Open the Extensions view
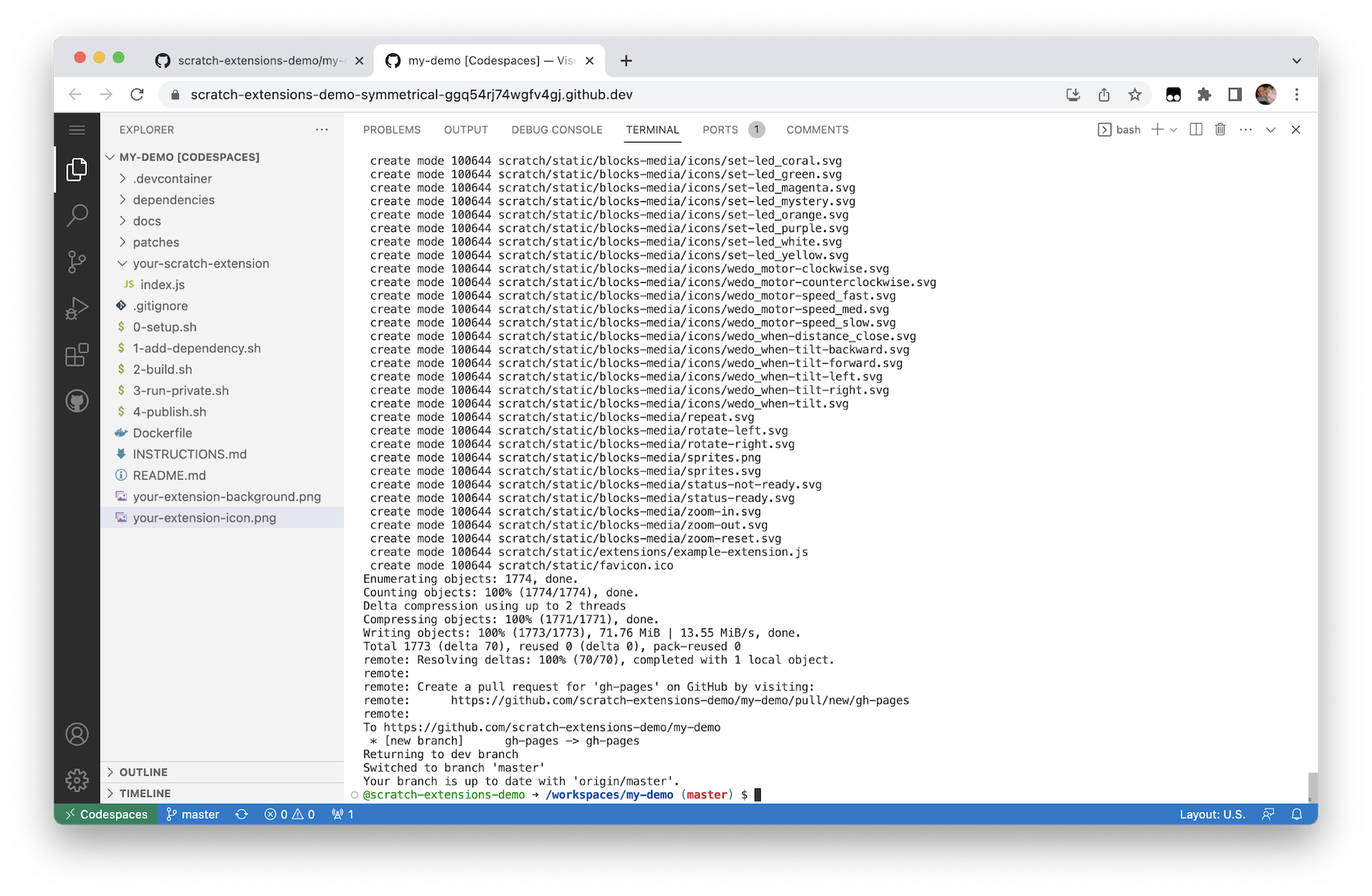The height and width of the screenshot is (896, 1372). (x=76, y=355)
